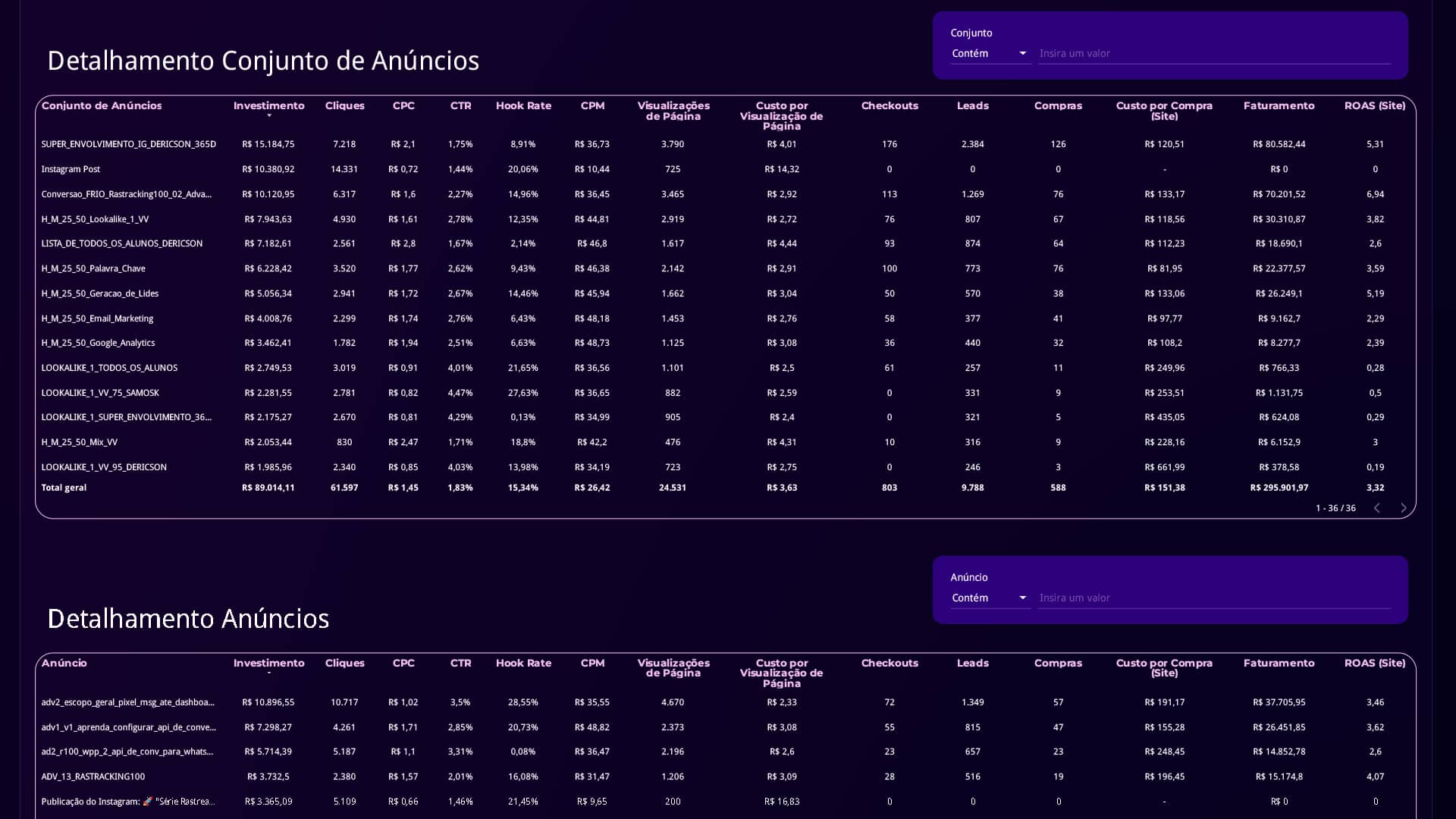Select SUPER_ENVOLVIMENTO_IG_DERICSON_365D row

pos(725,144)
